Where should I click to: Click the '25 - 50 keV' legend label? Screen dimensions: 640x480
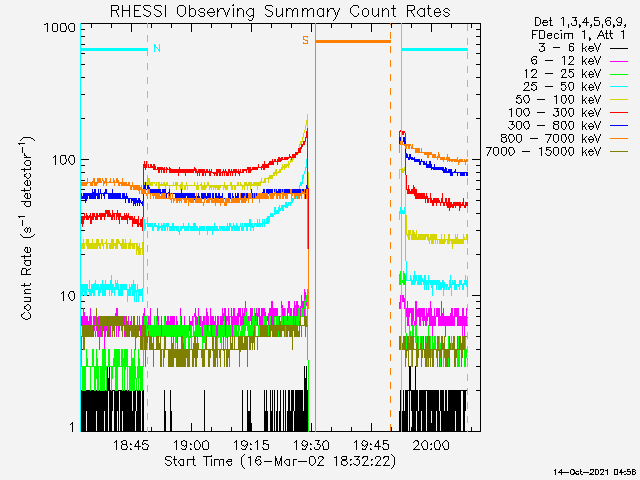click(562, 87)
